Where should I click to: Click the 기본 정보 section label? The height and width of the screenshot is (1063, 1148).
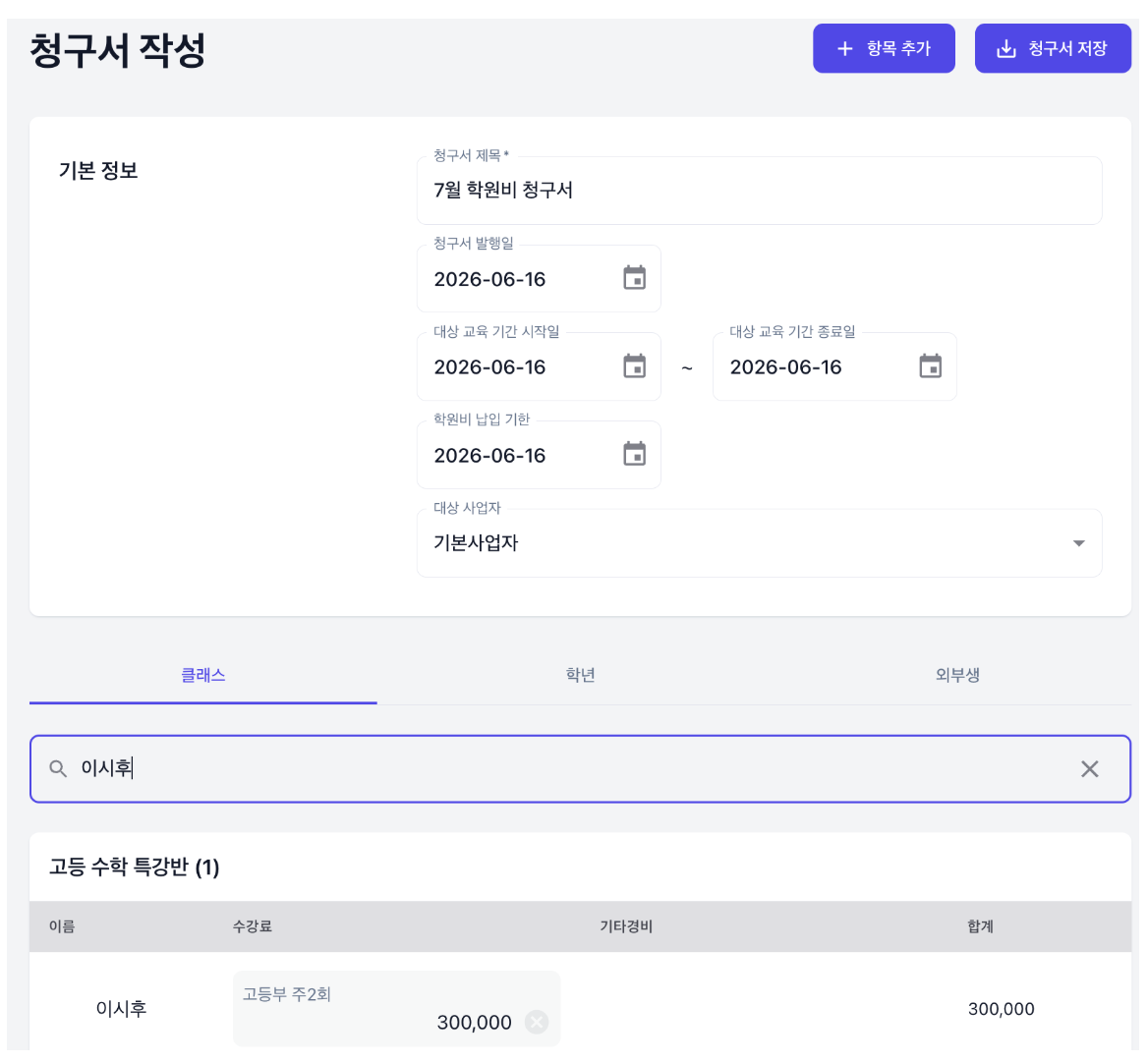point(98,171)
